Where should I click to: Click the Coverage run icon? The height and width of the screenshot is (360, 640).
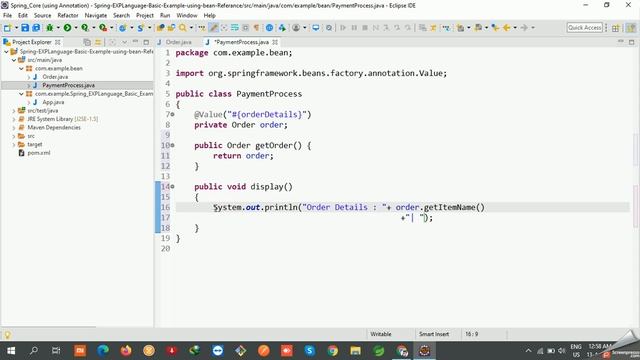pos(85,28)
